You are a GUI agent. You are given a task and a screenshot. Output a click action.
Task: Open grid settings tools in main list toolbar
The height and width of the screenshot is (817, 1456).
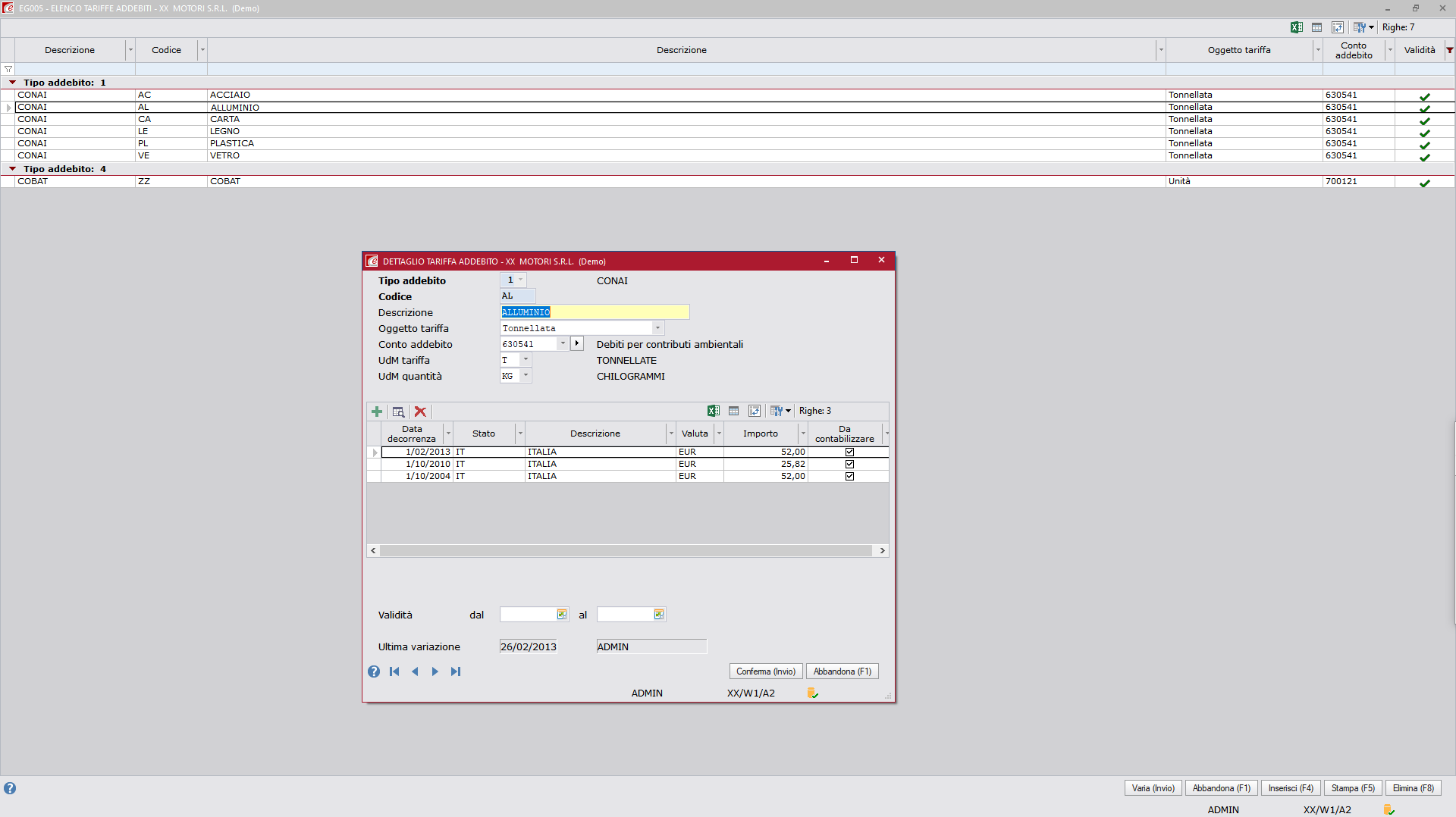tap(1360, 27)
